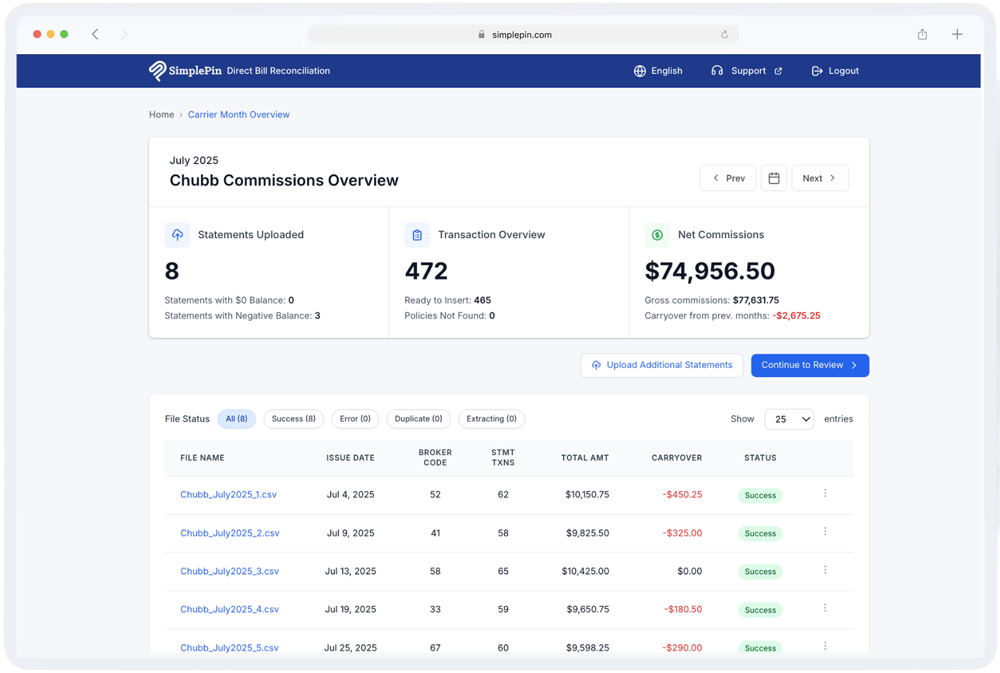
Task: Click browser forward arrow
Action: click(124, 34)
